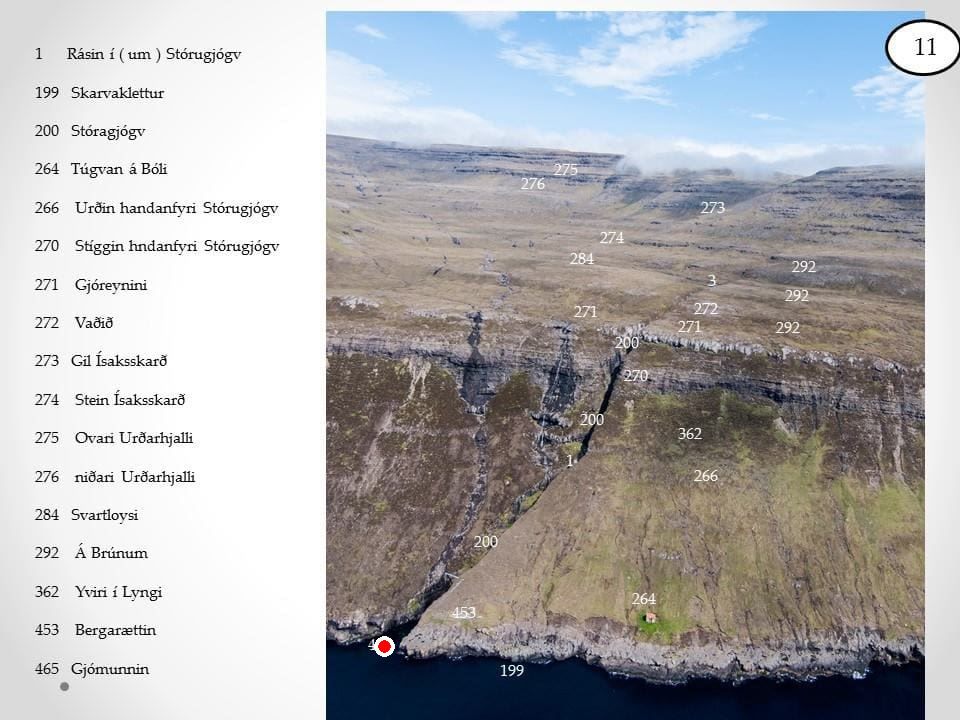Click the legend entry 'Gjómunnin'
The height and width of the screenshot is (720, 960).
[x=109, y=669]
